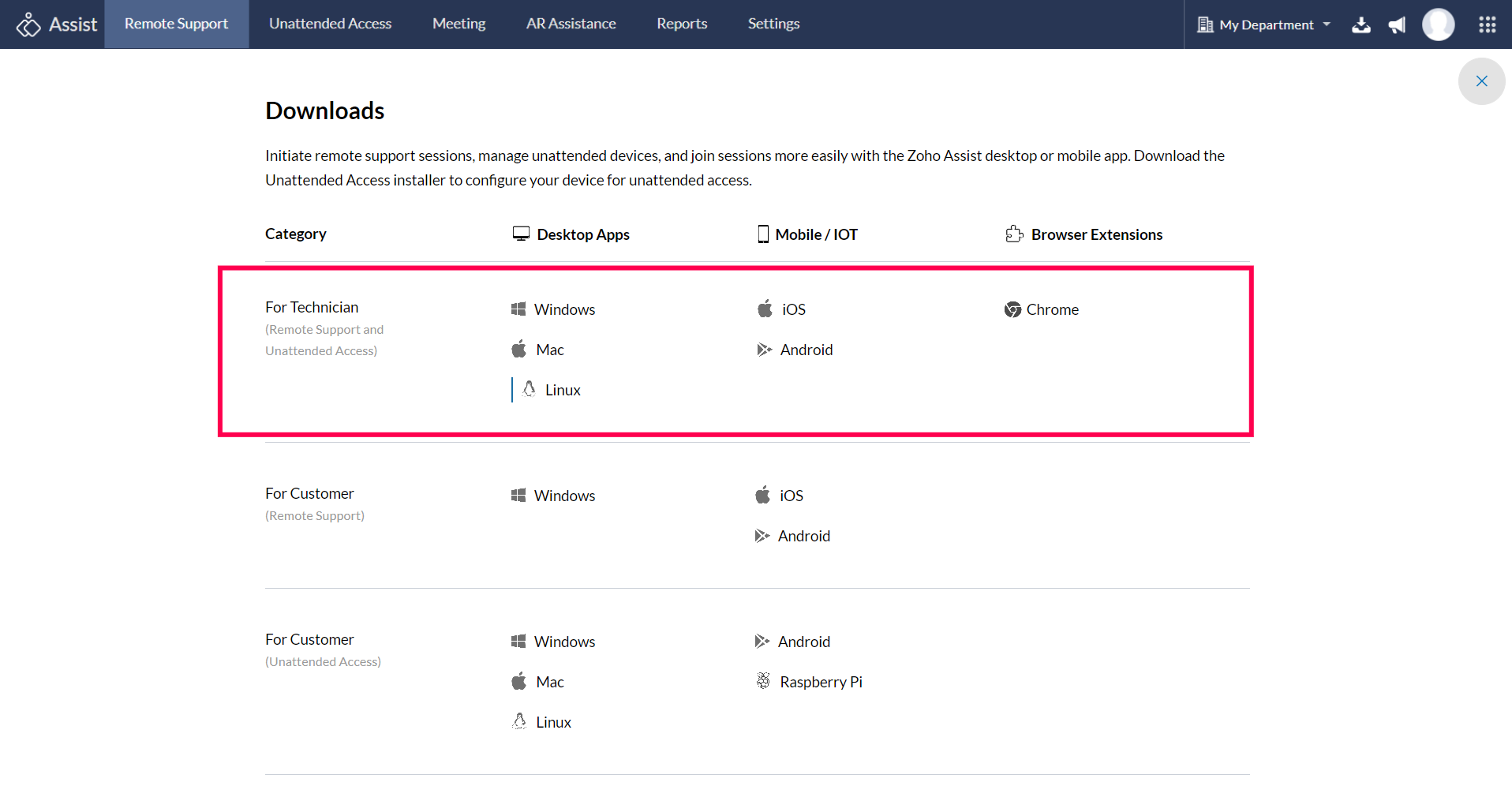
Task: Go to the AR Assistance tab
Action: click(x=571, y=24)
